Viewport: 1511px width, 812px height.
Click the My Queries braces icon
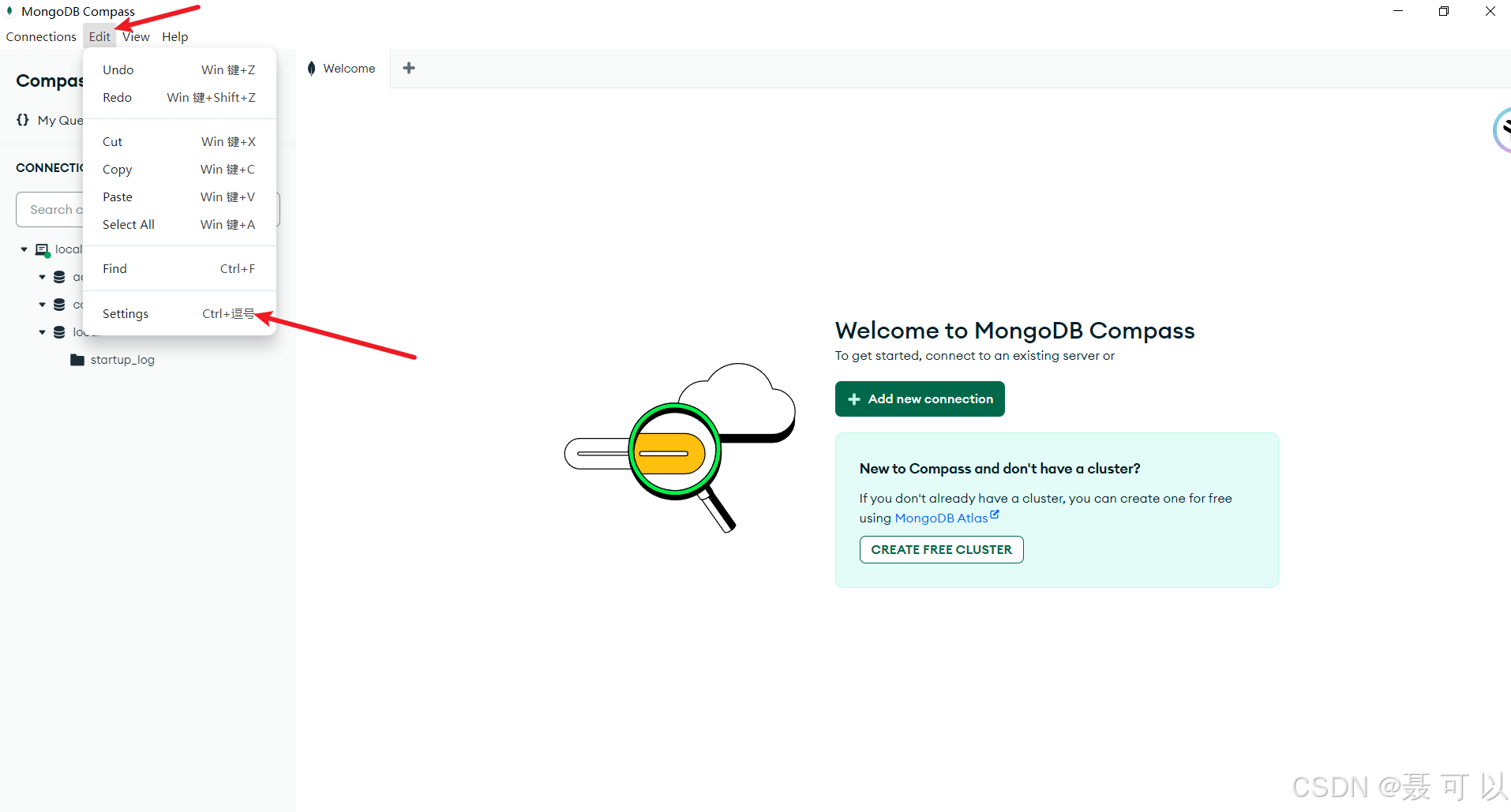[x=23, y=120]
